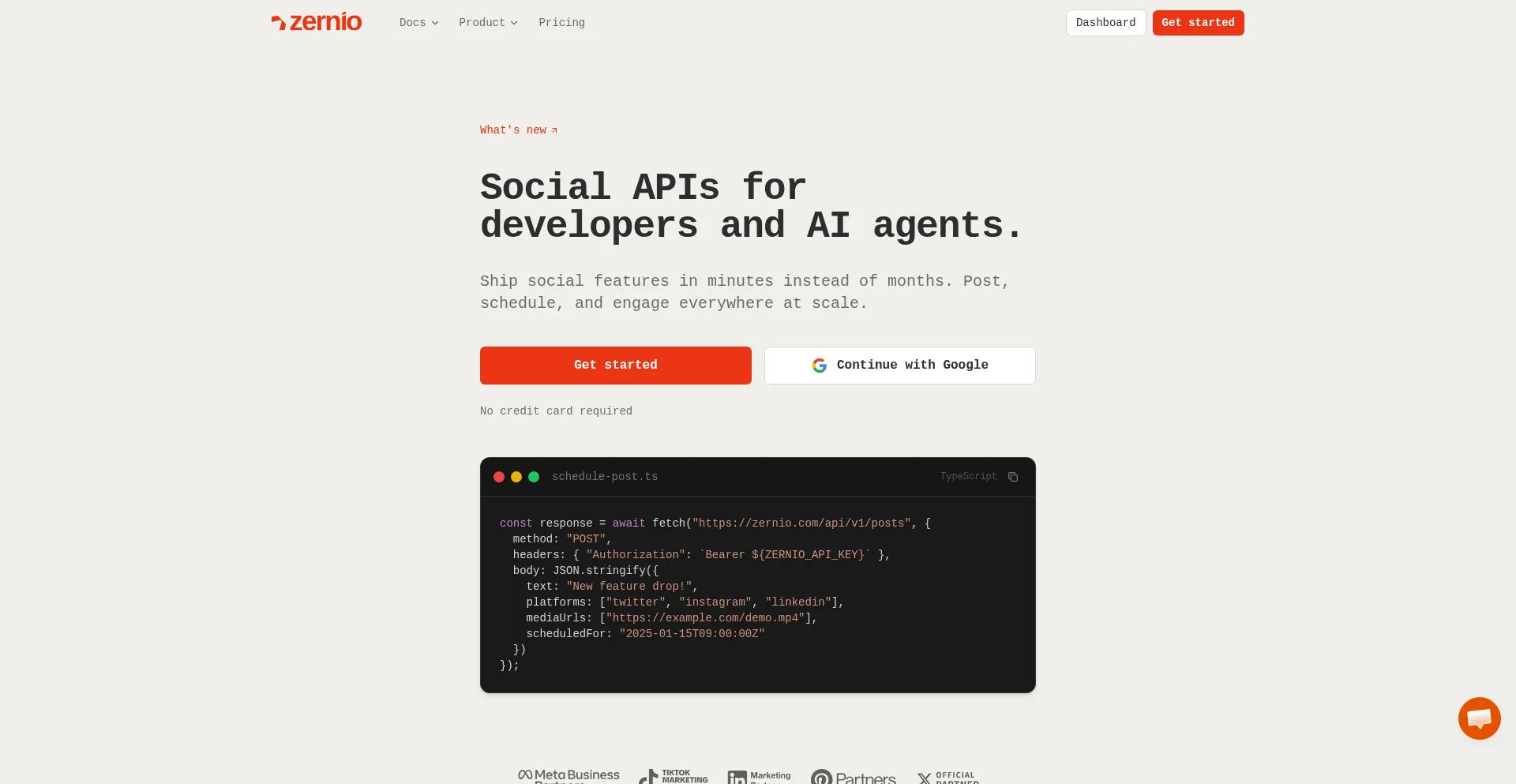This screenshot has height=784, width=1516.
Task: Click the "Social APIs for developers and AI agents." heading
Action: pos(751,207)
